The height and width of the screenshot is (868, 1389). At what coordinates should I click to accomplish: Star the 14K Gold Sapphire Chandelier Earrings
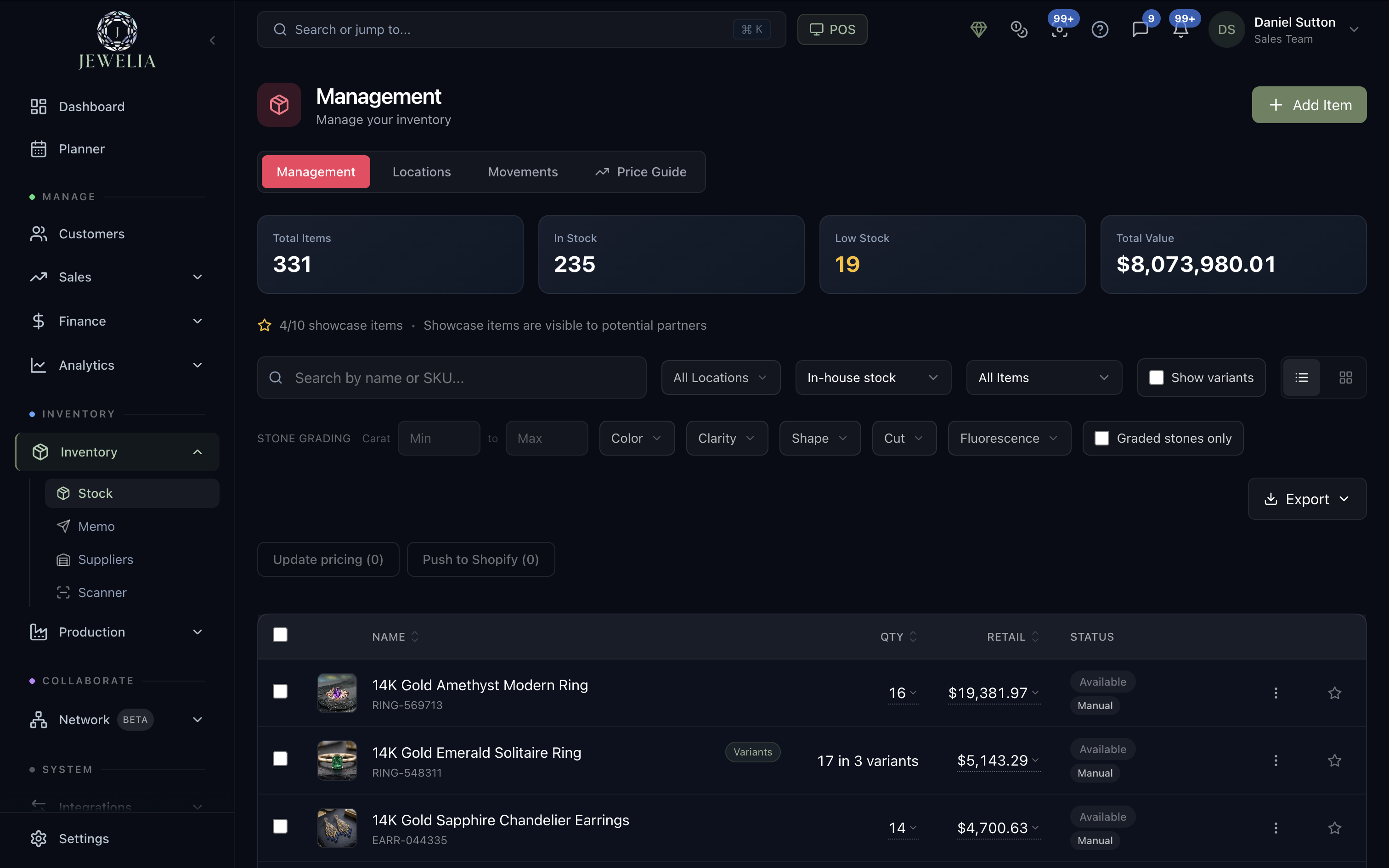click(x=1334, y=828)
